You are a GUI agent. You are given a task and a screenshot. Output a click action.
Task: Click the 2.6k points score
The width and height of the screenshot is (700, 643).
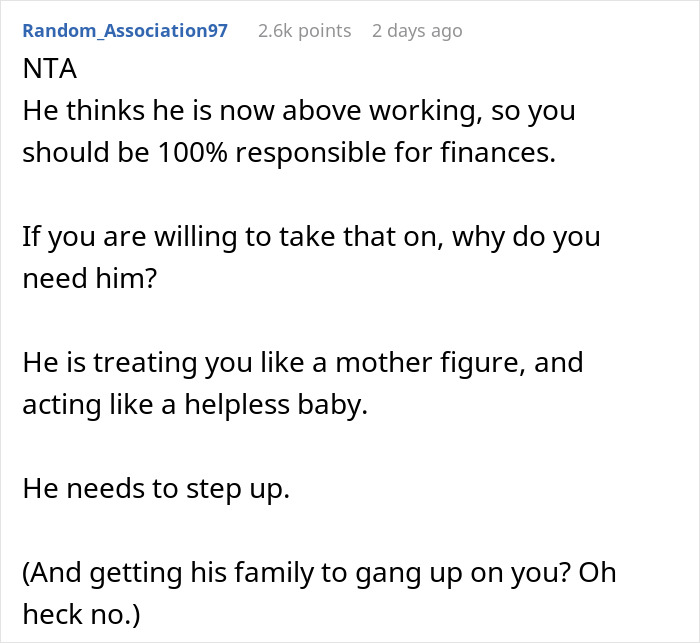[x=304, y=31]
